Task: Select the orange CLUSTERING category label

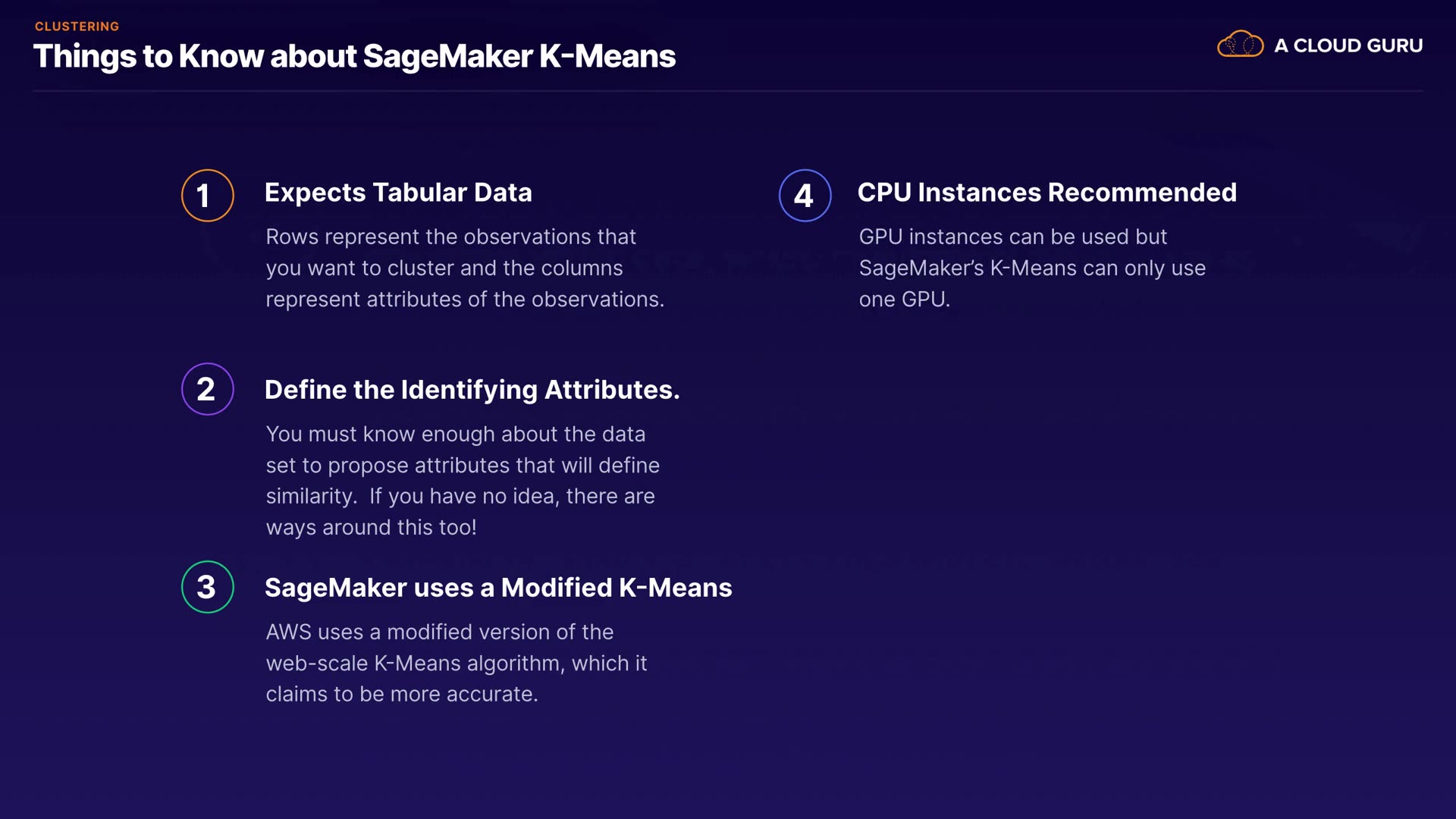Action: coord(77,27)
